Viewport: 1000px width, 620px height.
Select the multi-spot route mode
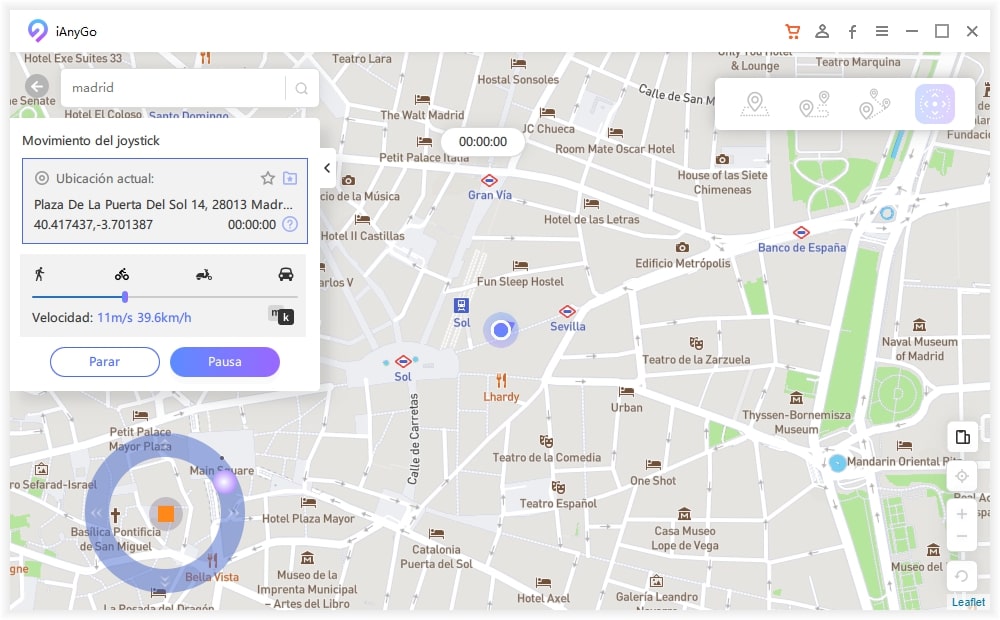(874, 104)
